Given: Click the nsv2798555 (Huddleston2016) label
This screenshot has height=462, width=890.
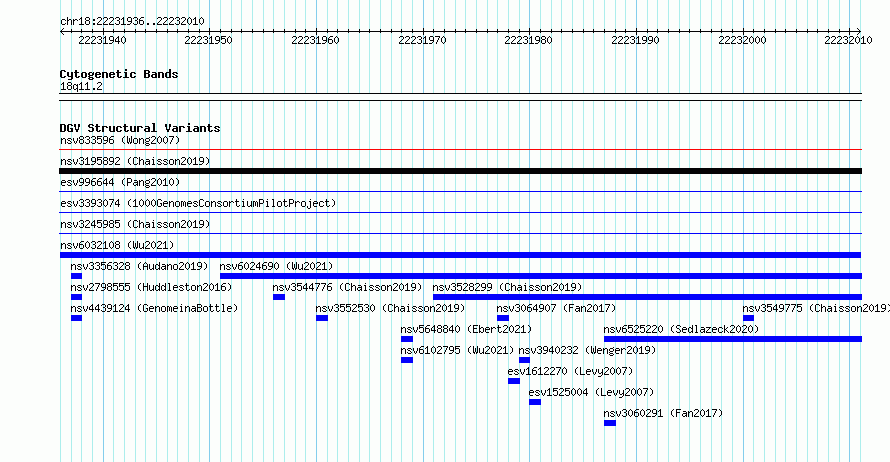Looking at the screenshot, I should 151,287.
